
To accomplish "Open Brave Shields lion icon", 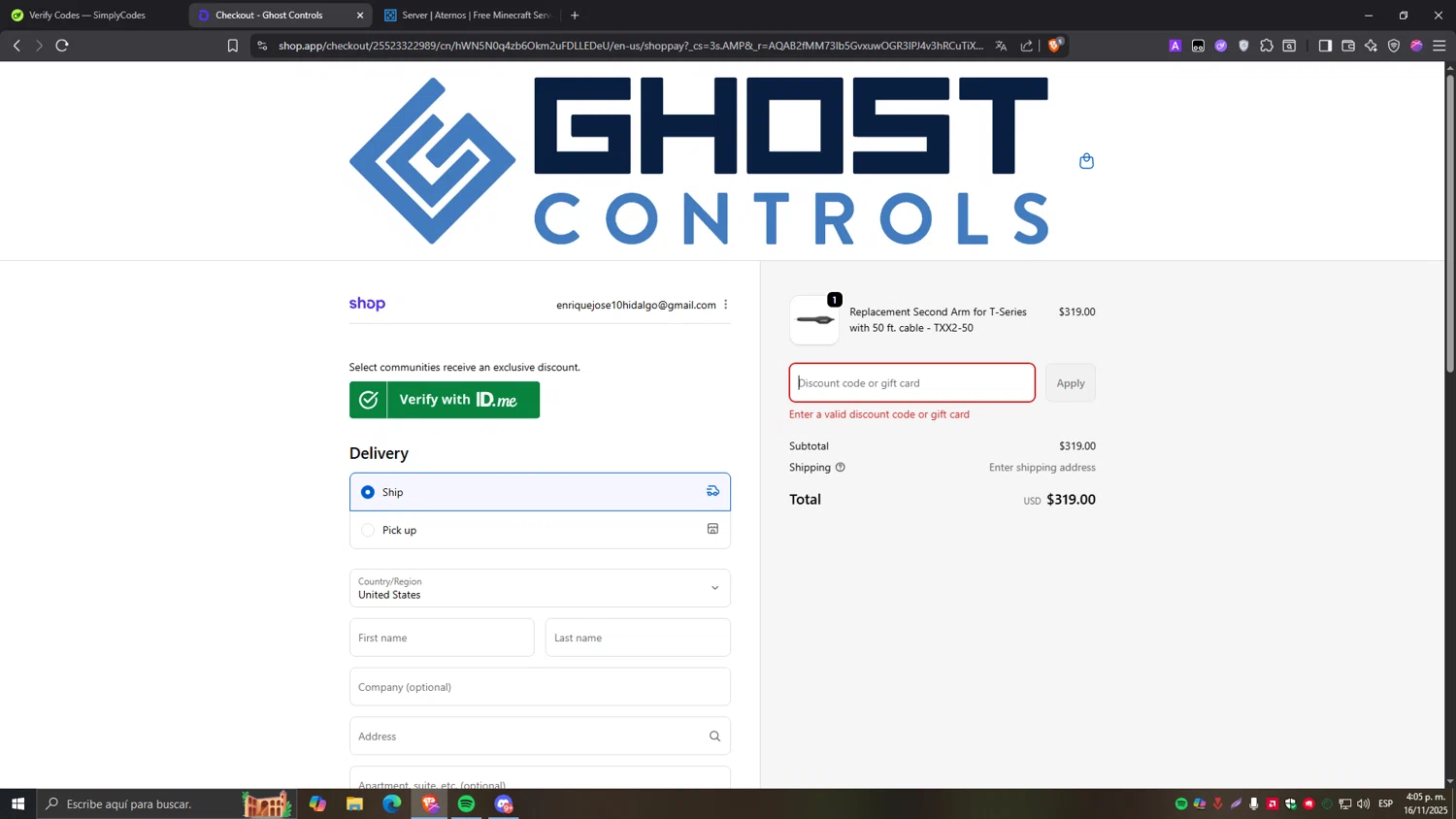I will (1054, 46).
